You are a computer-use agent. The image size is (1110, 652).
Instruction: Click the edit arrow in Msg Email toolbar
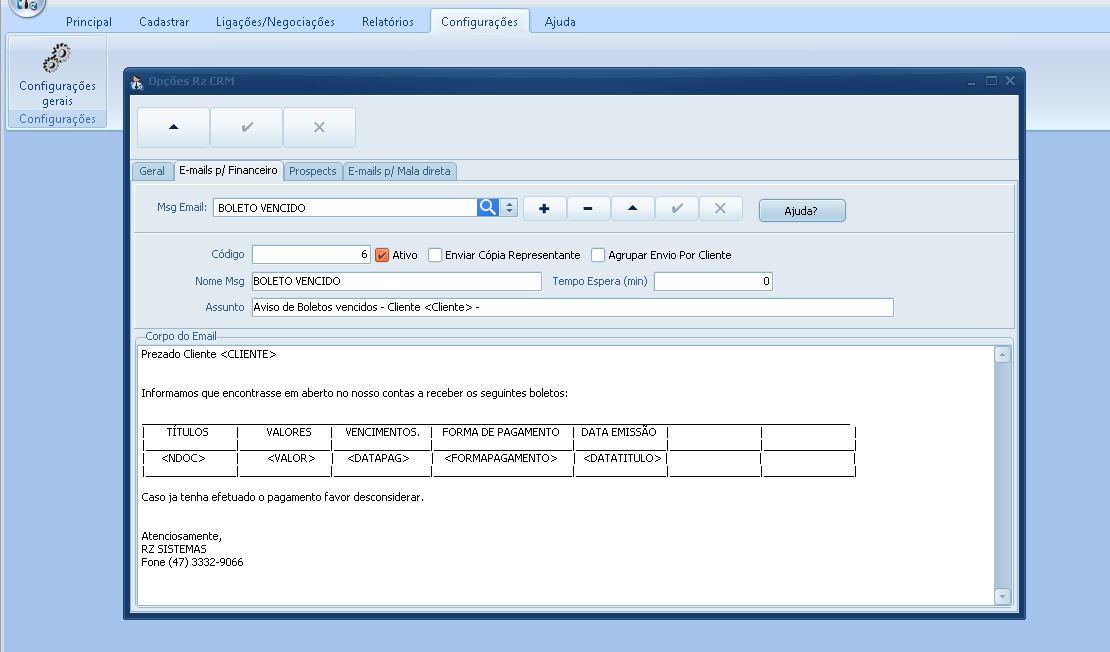coord(632,209)
